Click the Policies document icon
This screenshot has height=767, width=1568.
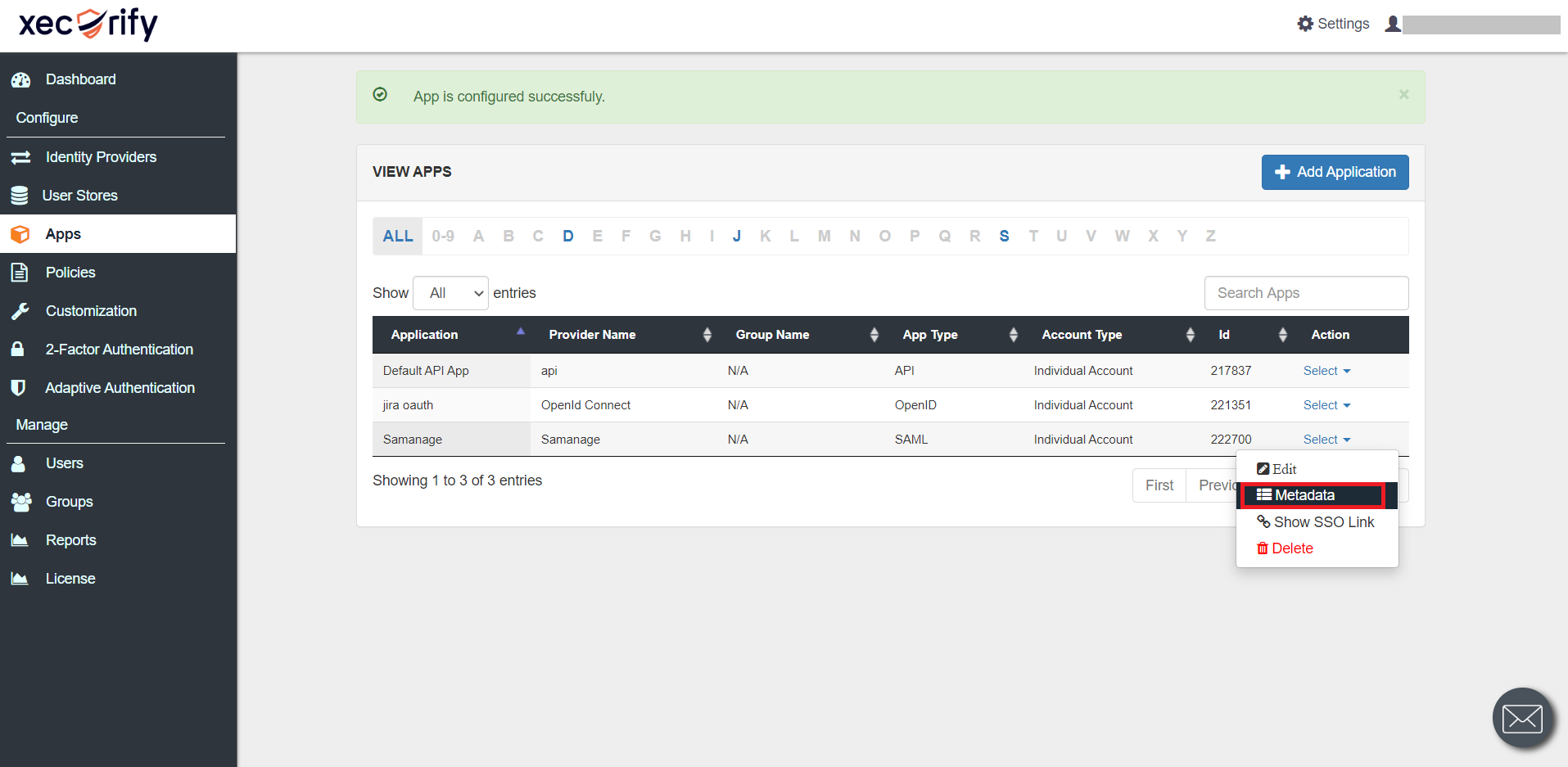[20, 273]
